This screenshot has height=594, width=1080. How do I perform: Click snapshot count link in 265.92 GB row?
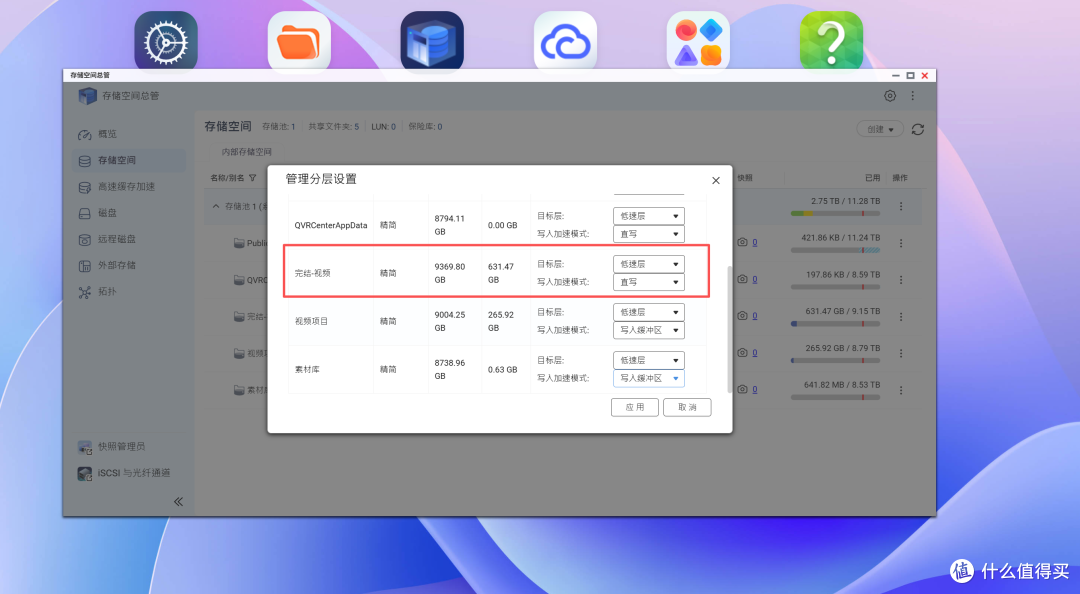[755, 353]
